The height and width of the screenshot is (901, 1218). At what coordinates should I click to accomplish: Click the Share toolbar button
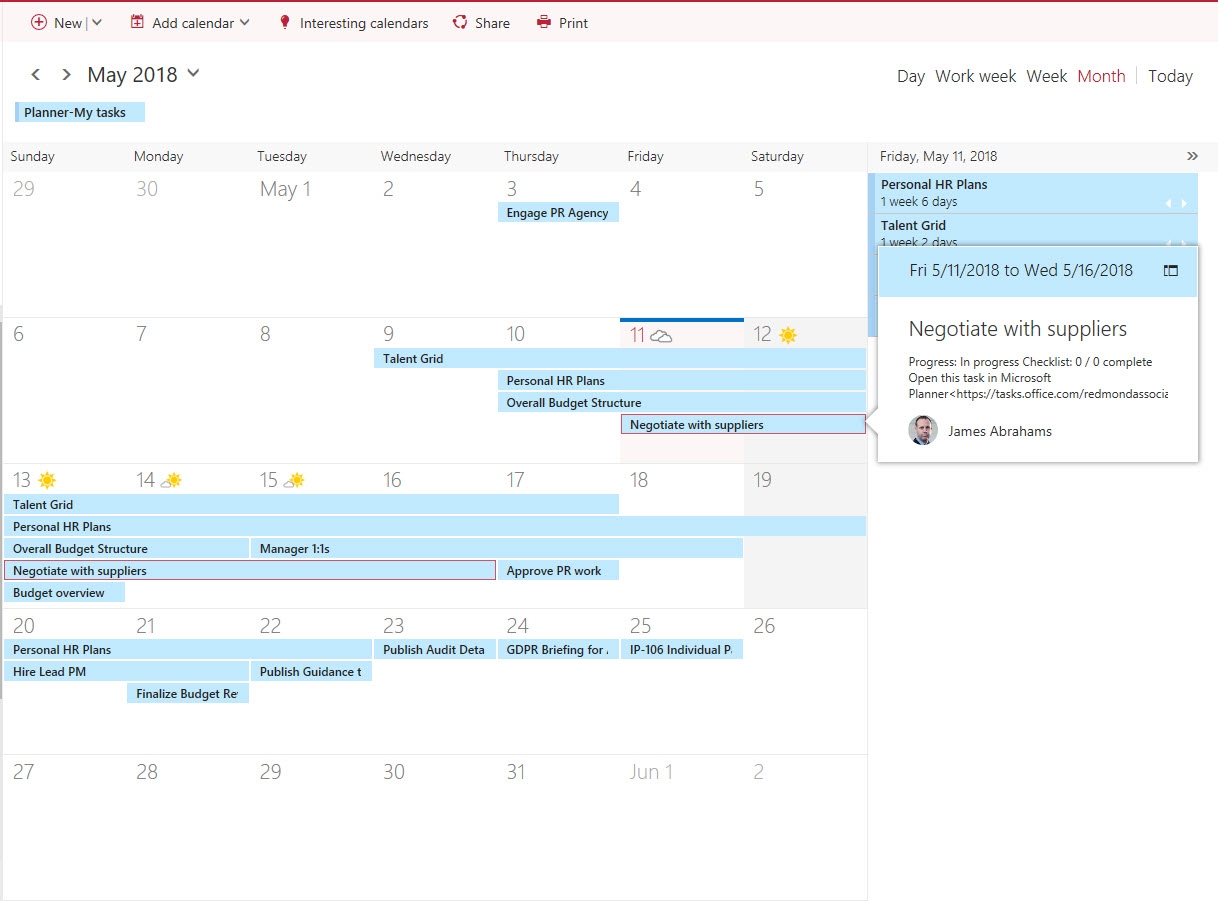point(481,22)
